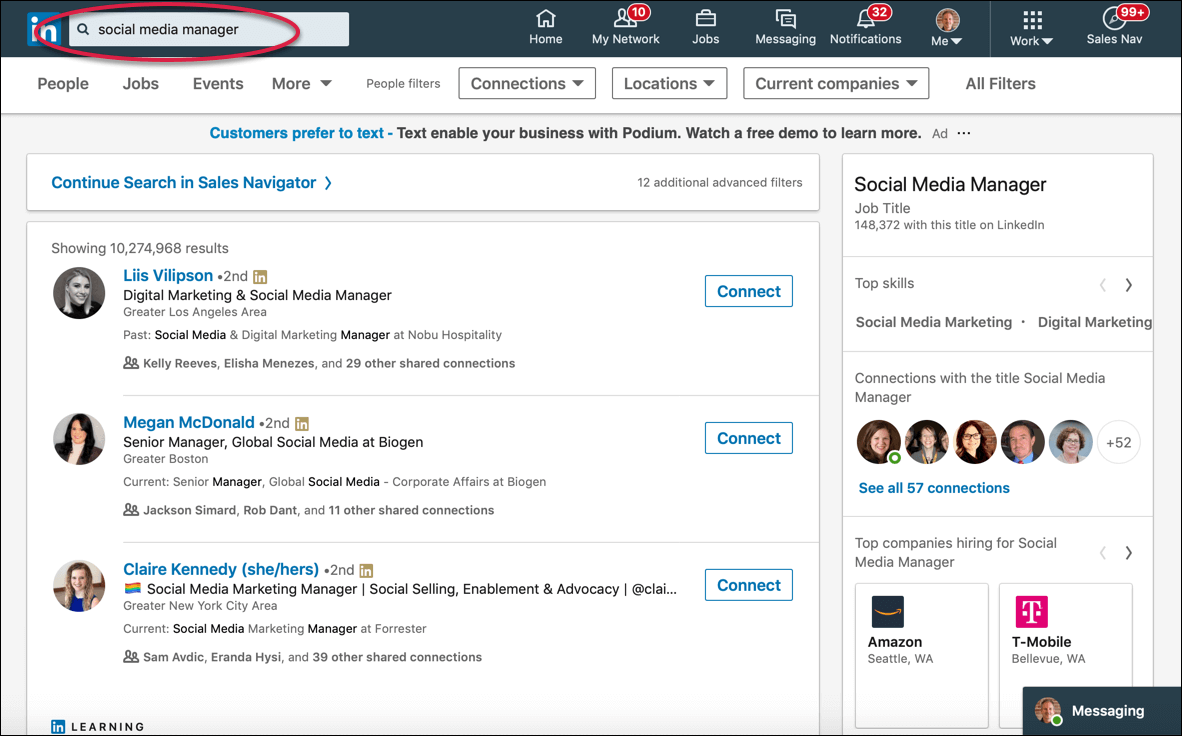This screenshot has height=736, width=1182.
Task: Open the Current companies filter dropdown
Action: (x=836, y=84)
